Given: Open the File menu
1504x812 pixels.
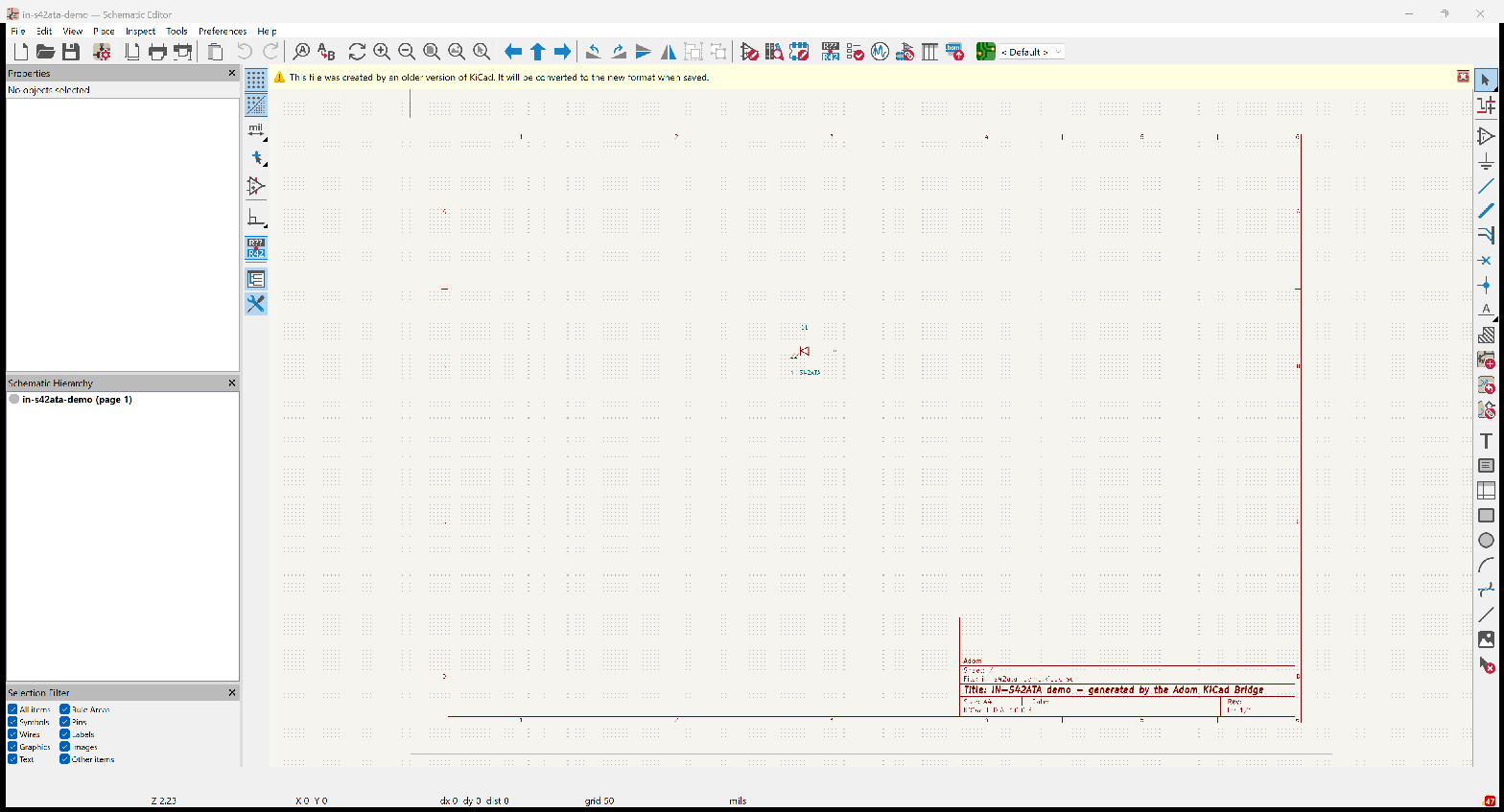Looking at the screenshot, I should [18, 31].
